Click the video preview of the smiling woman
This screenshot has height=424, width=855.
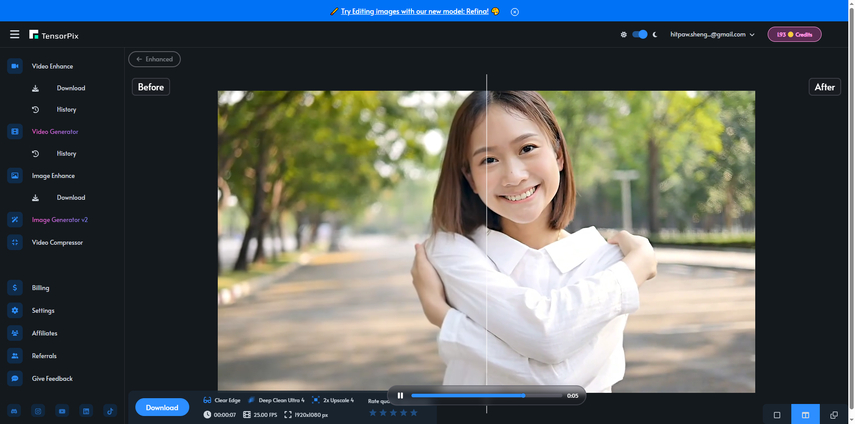(x=486, y=241)
